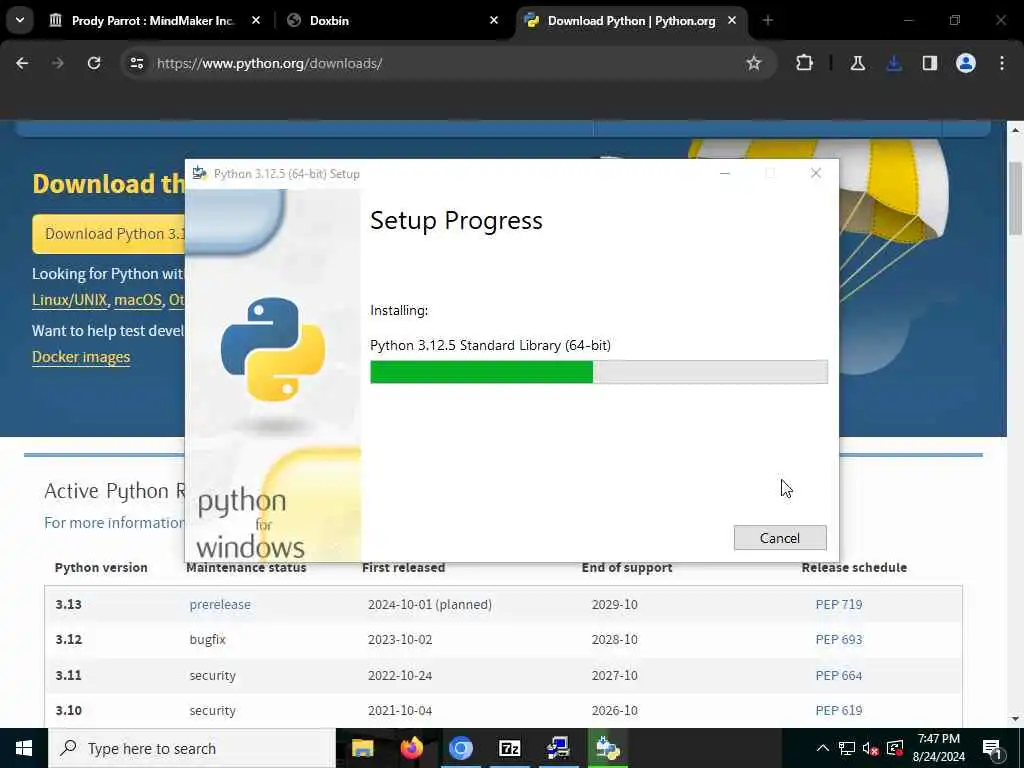The width and height of the screenshot is (1024, 768).
Task: Open the Chrome profile avatar
Action: coord(966,63)
